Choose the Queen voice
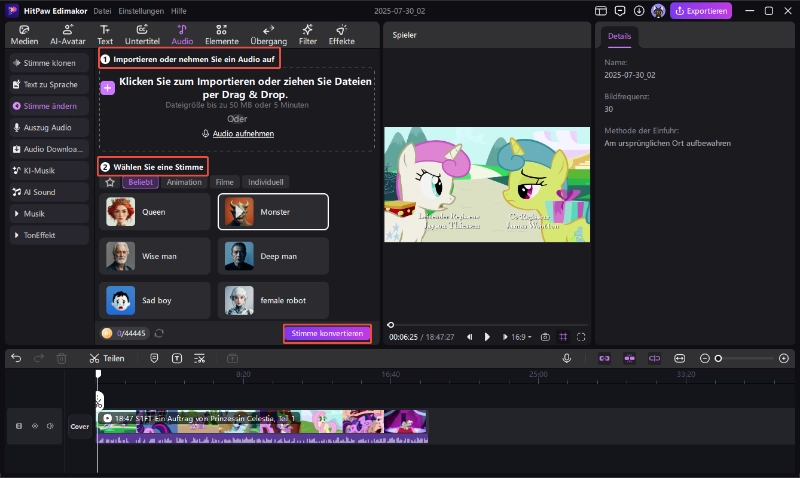 point(155,212)
